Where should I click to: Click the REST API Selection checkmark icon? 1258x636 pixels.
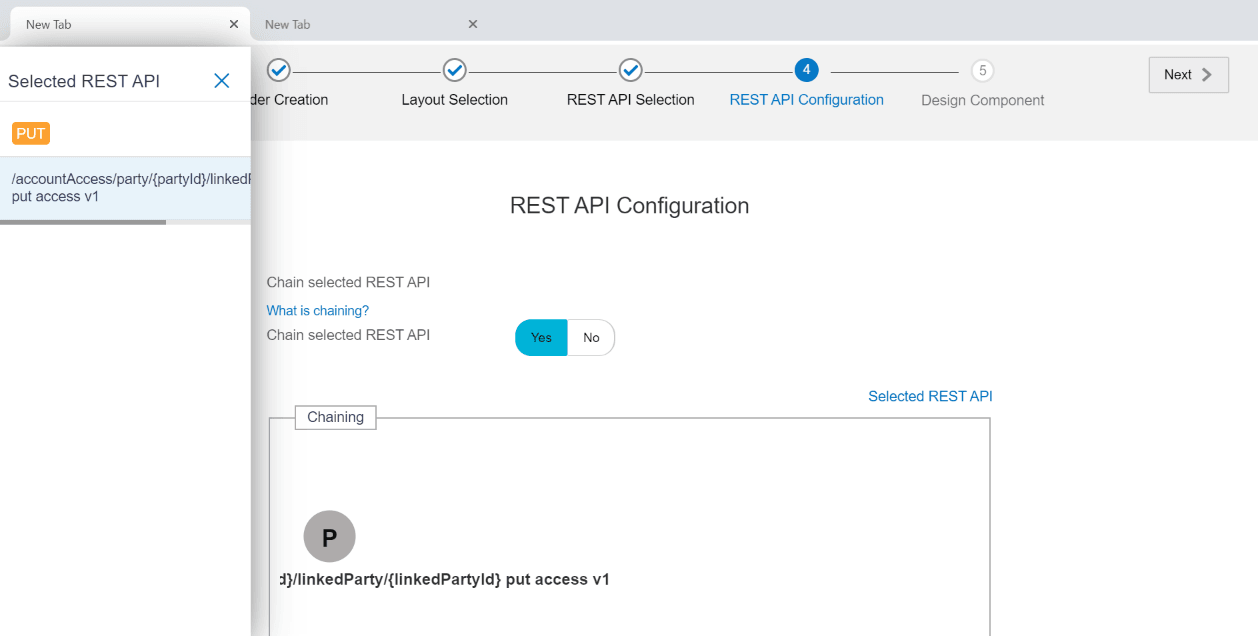coord(630,70)
